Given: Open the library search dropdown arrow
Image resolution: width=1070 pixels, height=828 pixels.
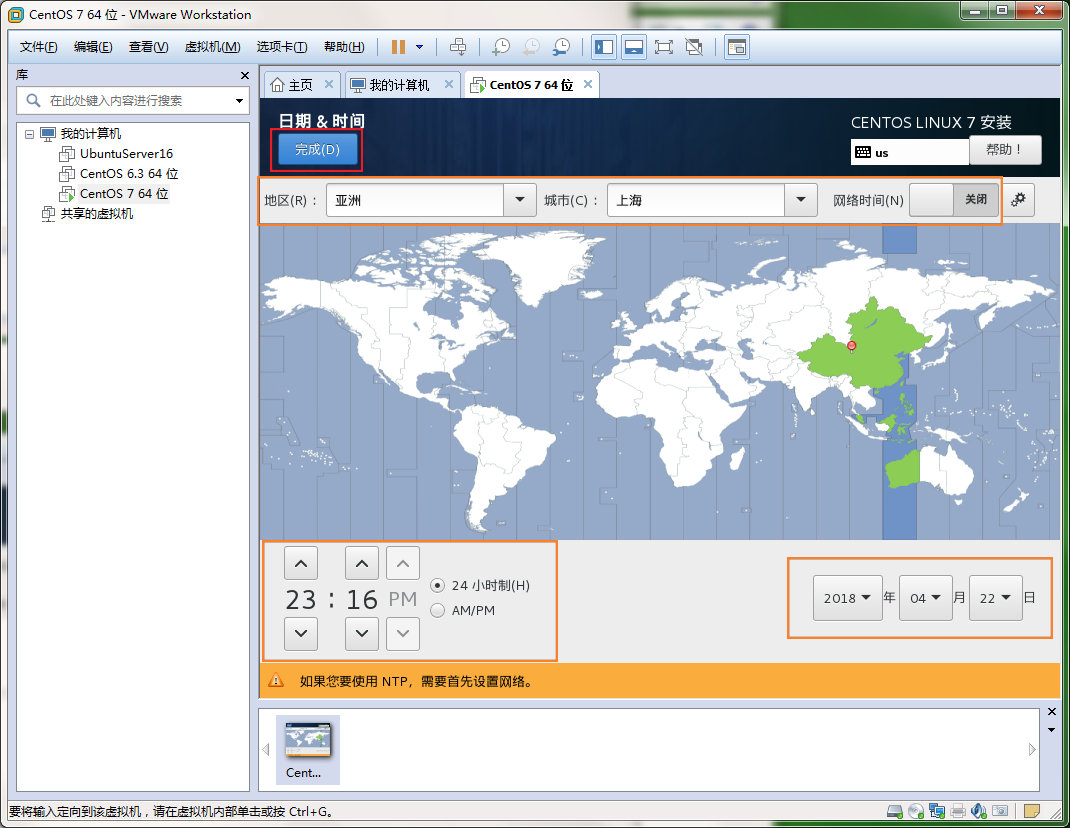Looking at the screenshot, I should pos(240,101).
